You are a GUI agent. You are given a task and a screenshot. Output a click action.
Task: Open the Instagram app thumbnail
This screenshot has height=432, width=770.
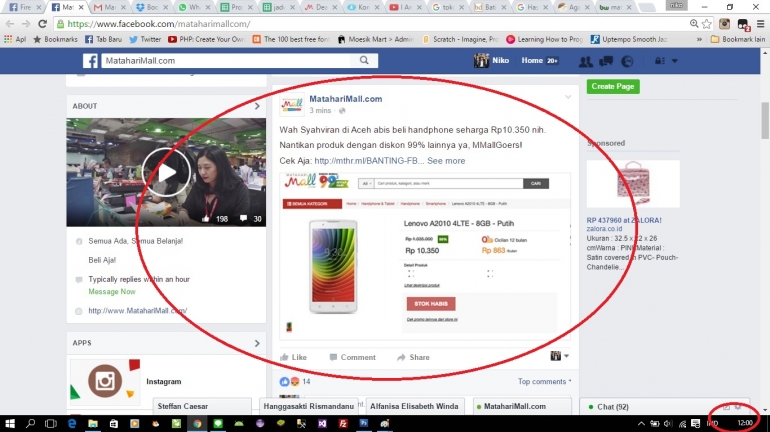pyautogui.click(x=105, y=381)
